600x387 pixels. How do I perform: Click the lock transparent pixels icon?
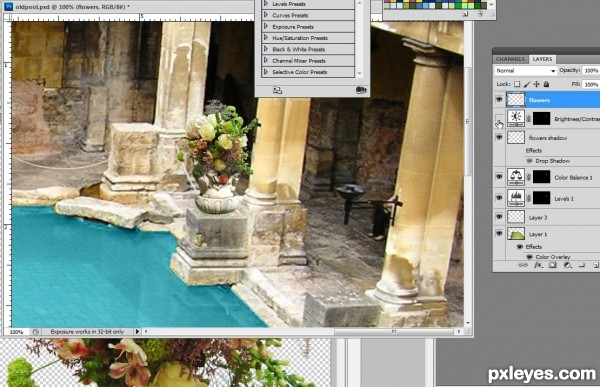click(517, 84)
